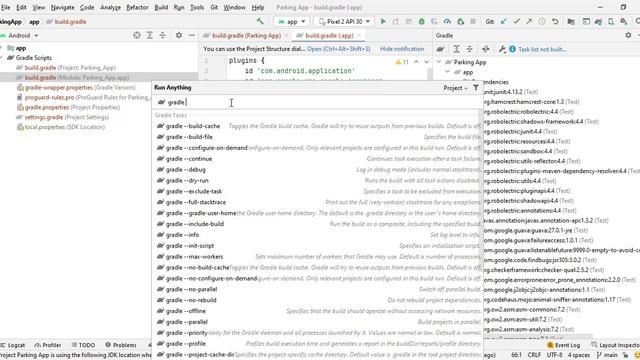Click the Make Project hammer icon
Screen dimensions: 640x360
260,21
